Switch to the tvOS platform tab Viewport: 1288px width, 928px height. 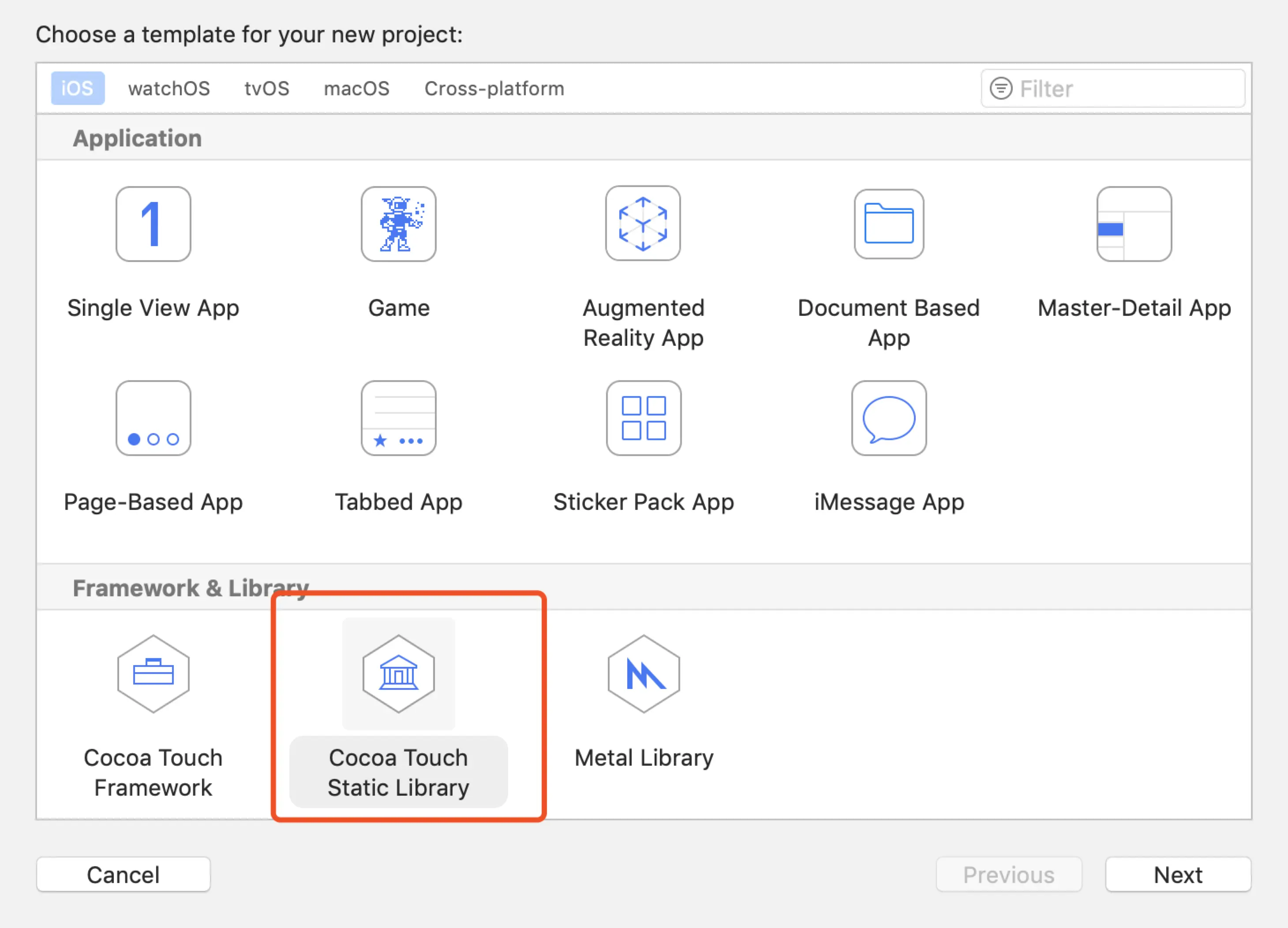tap(266, 89)
